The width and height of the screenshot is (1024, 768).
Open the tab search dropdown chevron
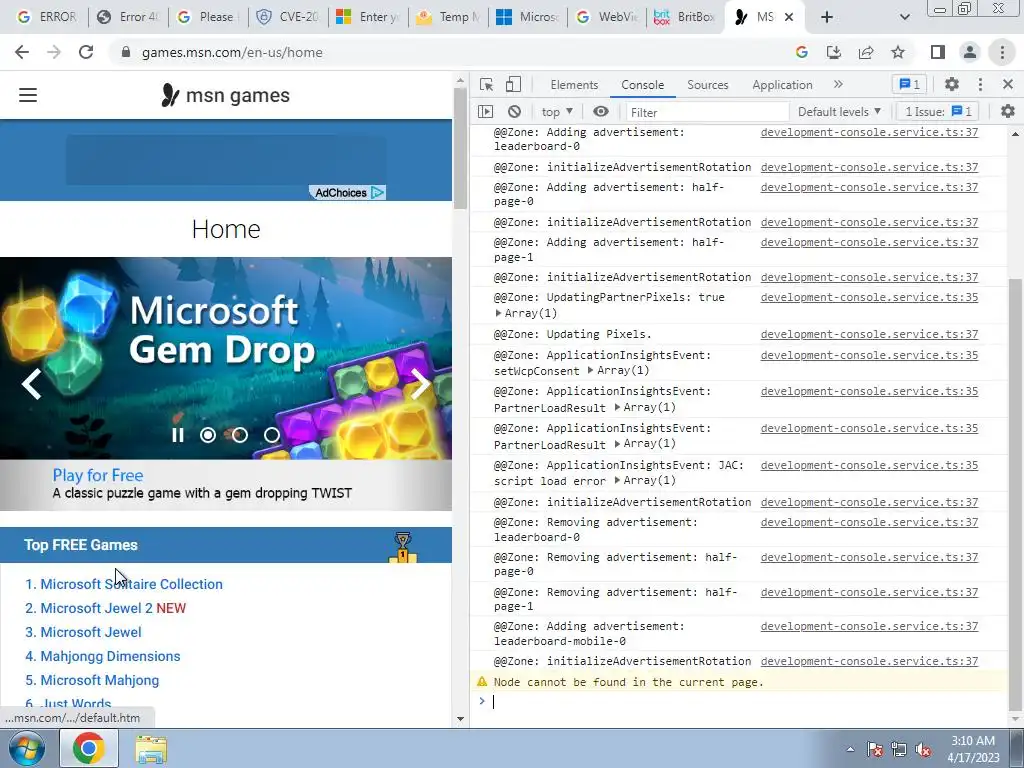point(904,17)
